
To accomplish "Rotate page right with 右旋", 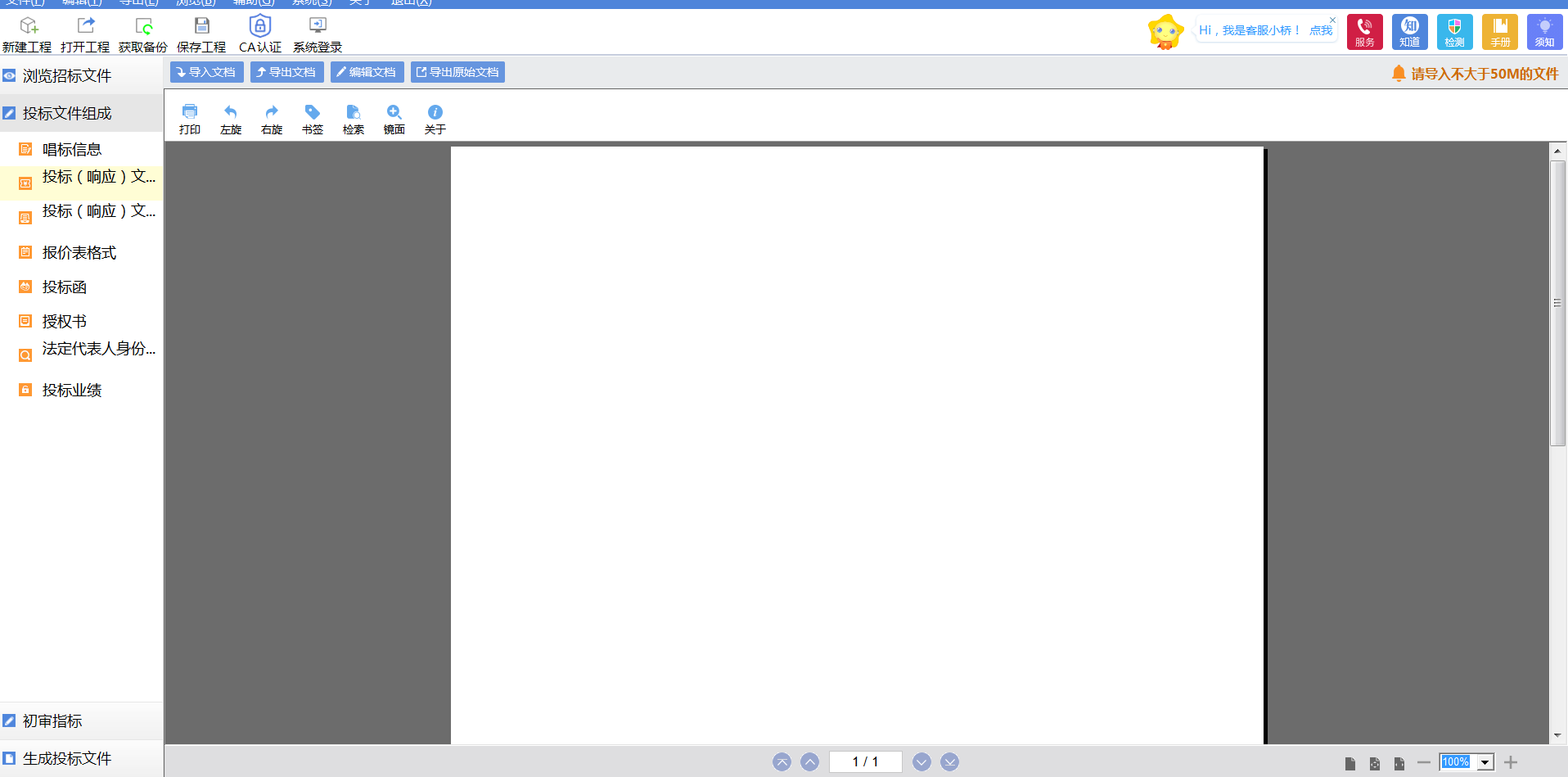I will [x=272, y=120].
